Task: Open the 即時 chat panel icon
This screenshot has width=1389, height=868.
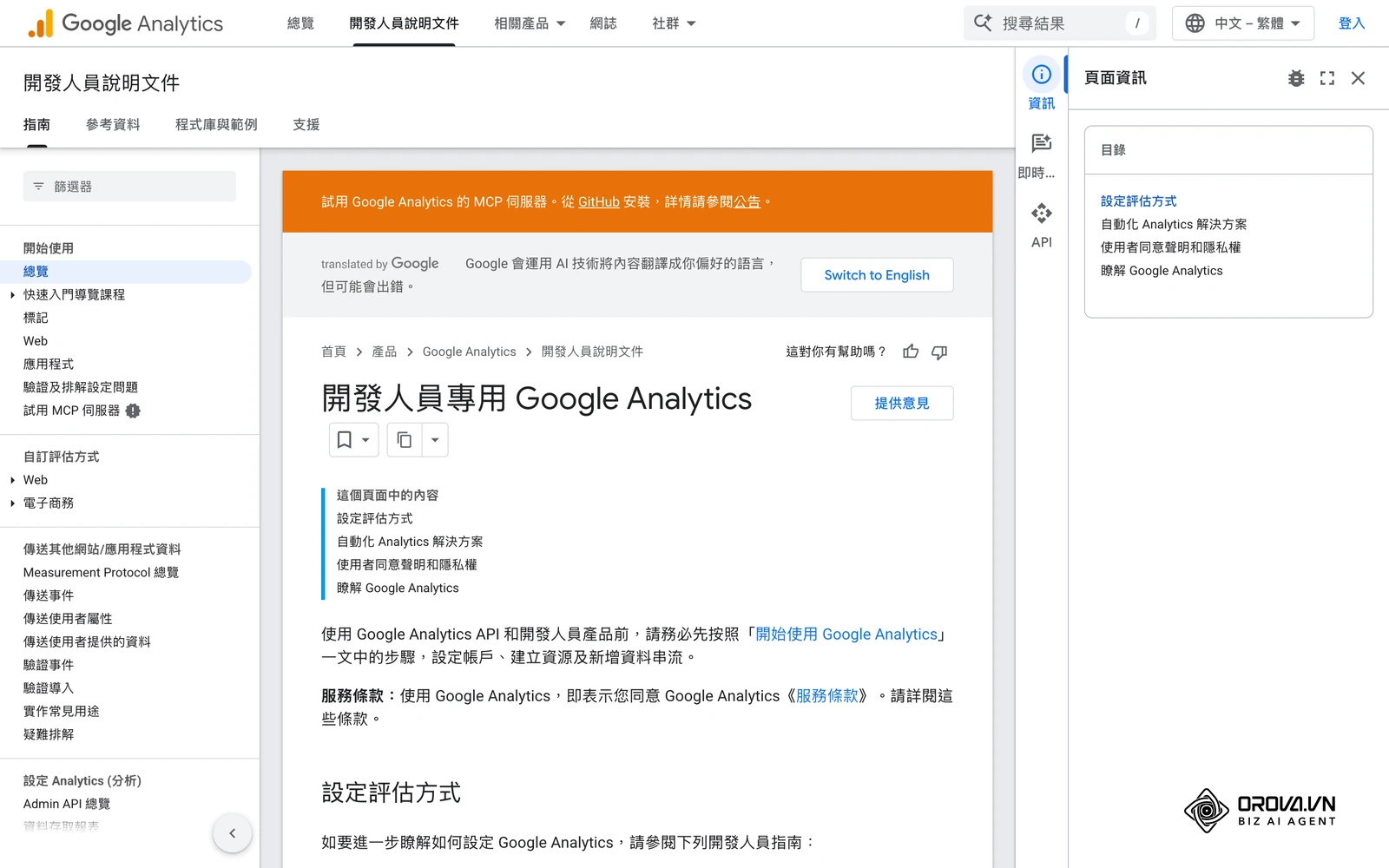Action: [1041, 143]
